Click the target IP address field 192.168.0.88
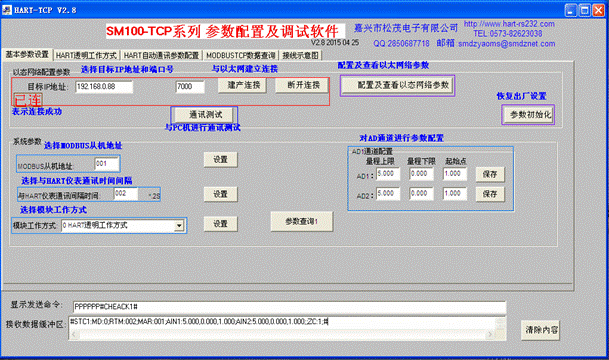The width and height of the screenshot is (609, 360). tap(104, 87)
